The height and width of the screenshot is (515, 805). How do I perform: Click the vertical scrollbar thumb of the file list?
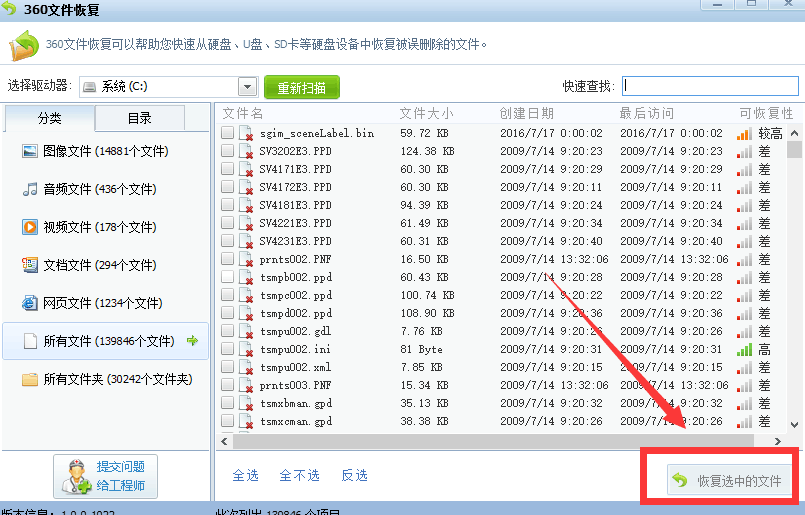(794, 149)
